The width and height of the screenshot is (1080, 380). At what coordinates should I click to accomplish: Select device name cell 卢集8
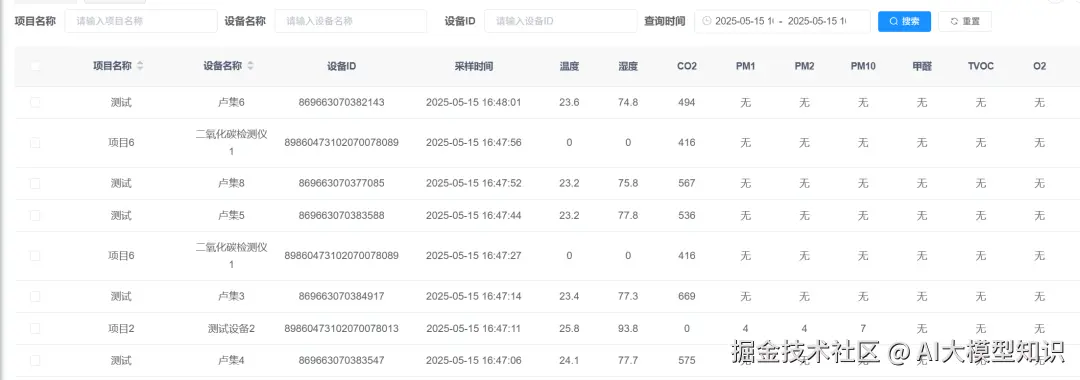tap(231, 184)
